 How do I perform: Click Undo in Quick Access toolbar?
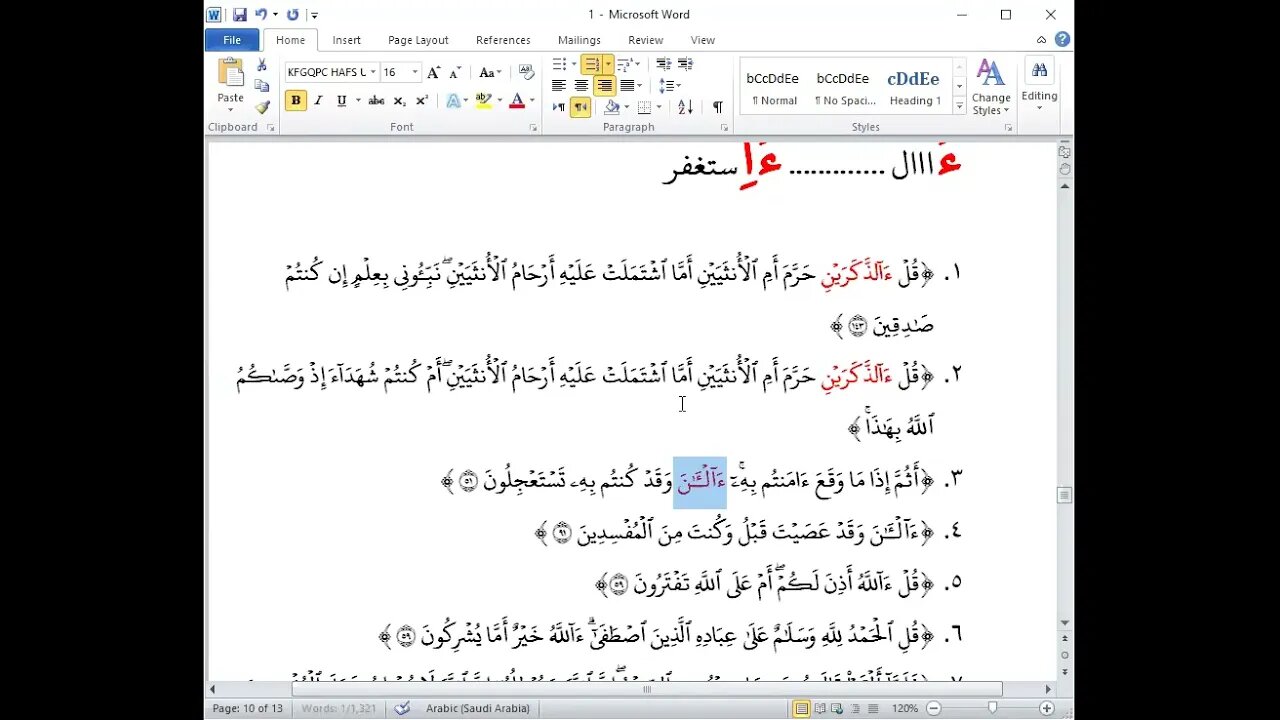click(261, 15)
